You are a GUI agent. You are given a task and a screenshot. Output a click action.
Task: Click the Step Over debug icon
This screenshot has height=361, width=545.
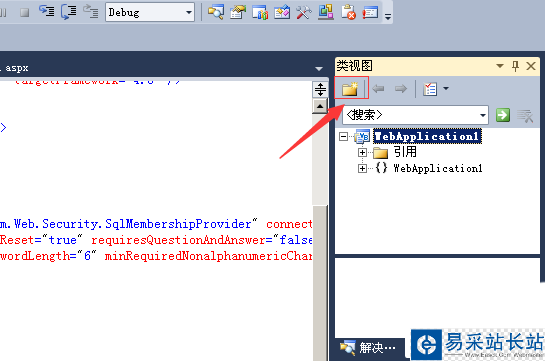[x=69, y=11]
